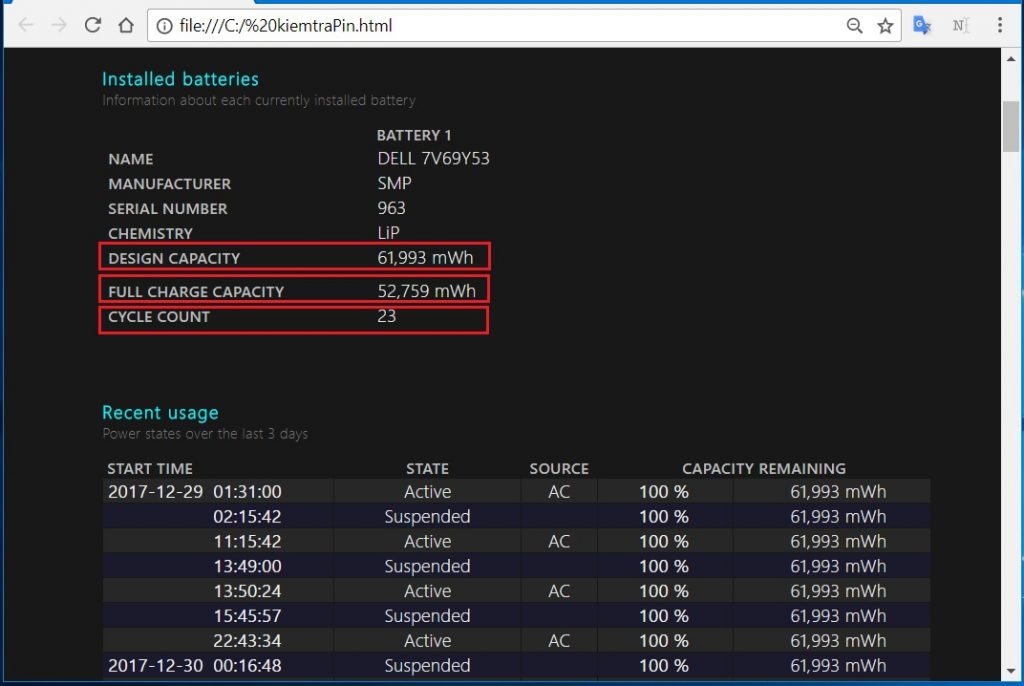Click the Recent usage heading

(x=160, y=412)
